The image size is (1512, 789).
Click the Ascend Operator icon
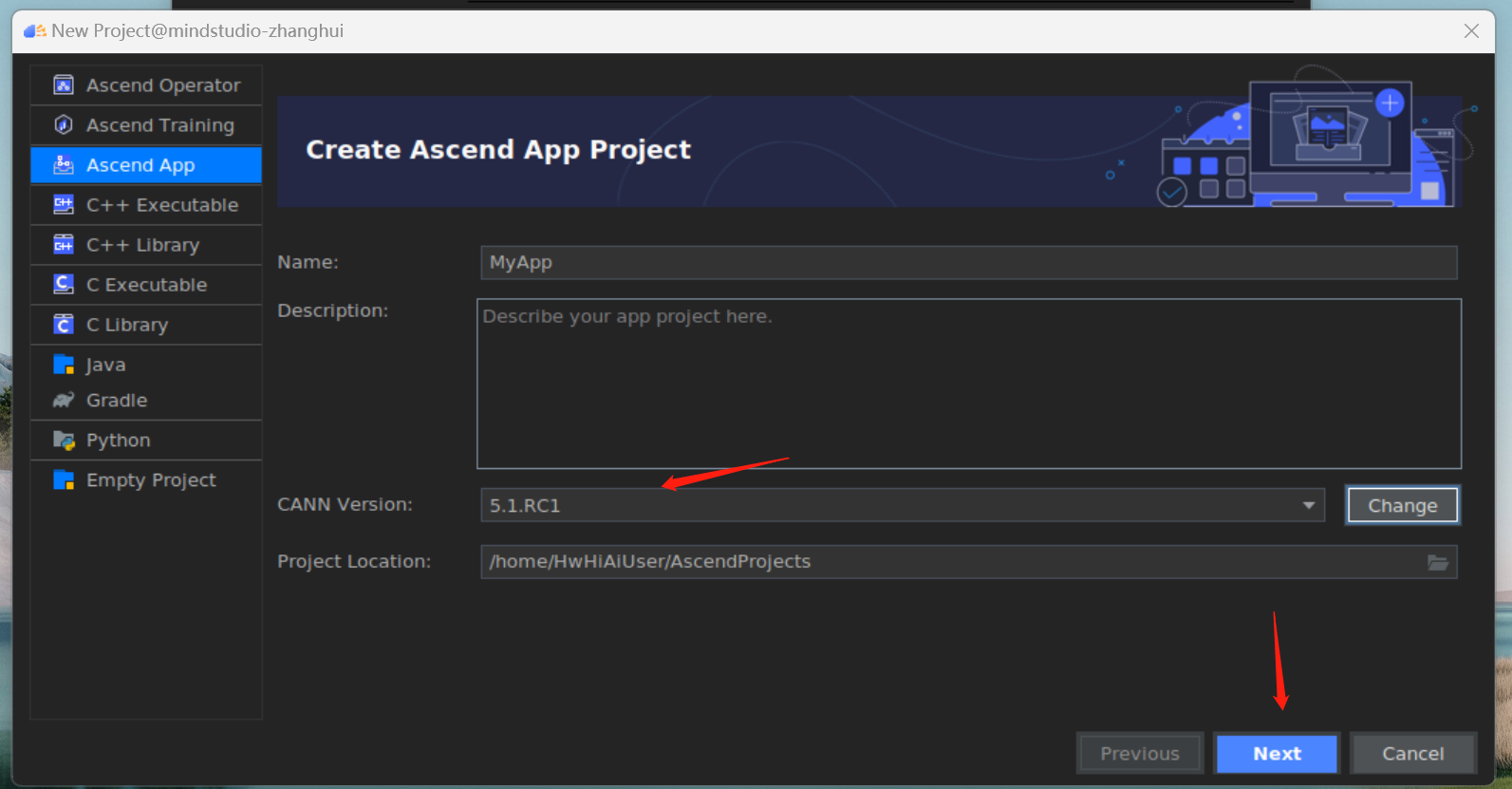click(x=64, y=85)
